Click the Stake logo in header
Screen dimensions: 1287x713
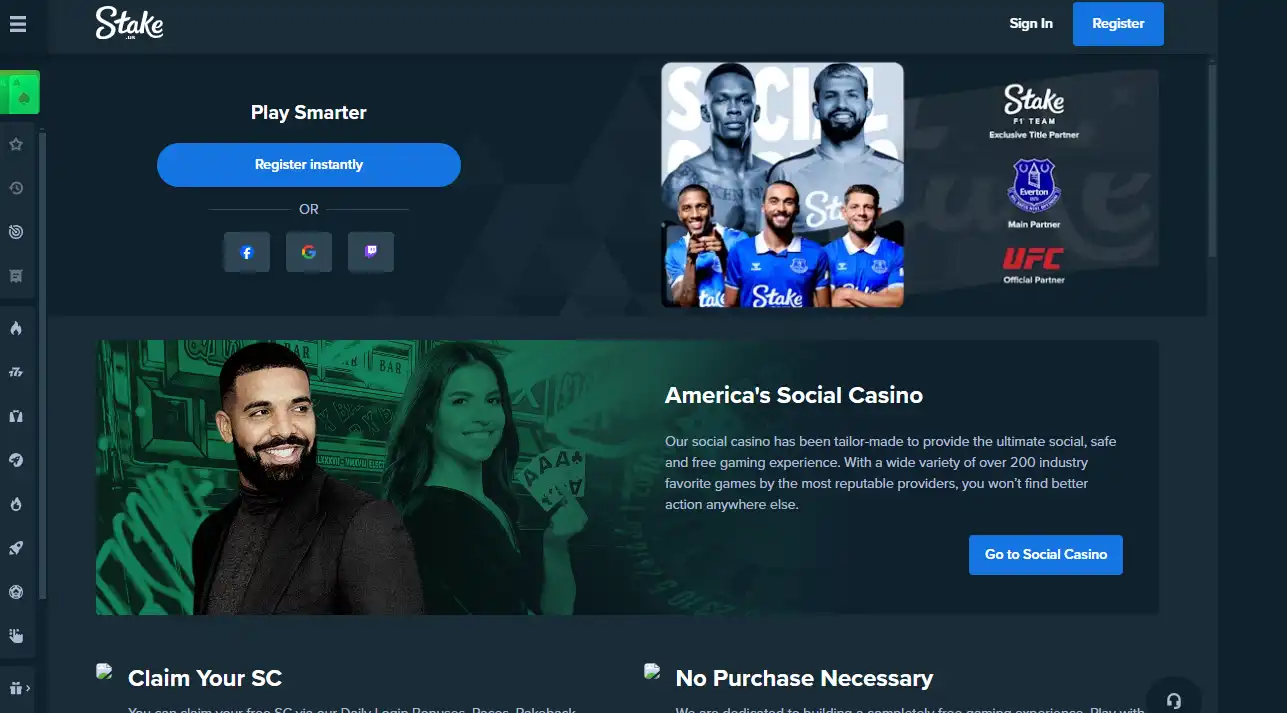(129, 23)
